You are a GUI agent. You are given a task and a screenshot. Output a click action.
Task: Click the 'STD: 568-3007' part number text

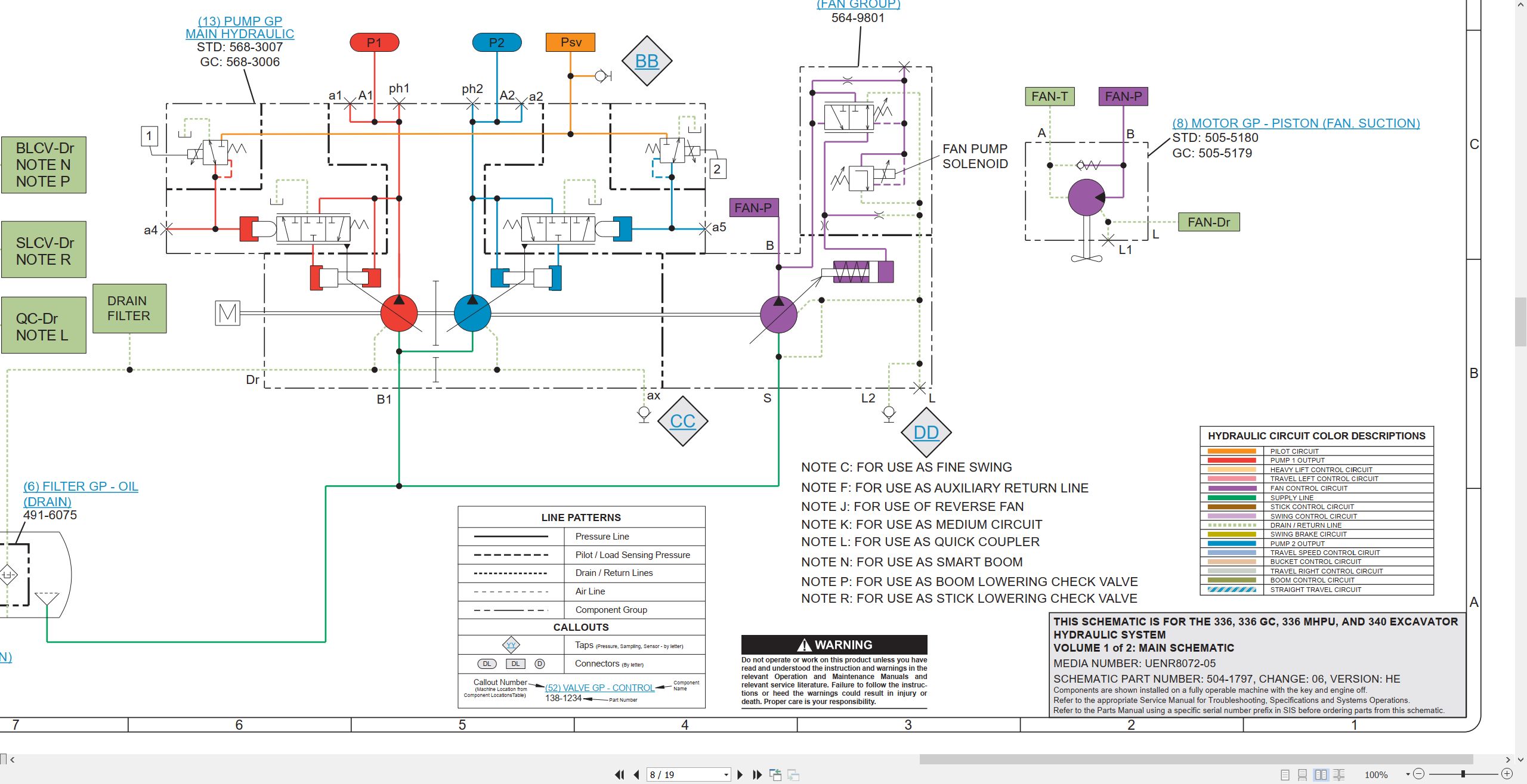240,47
